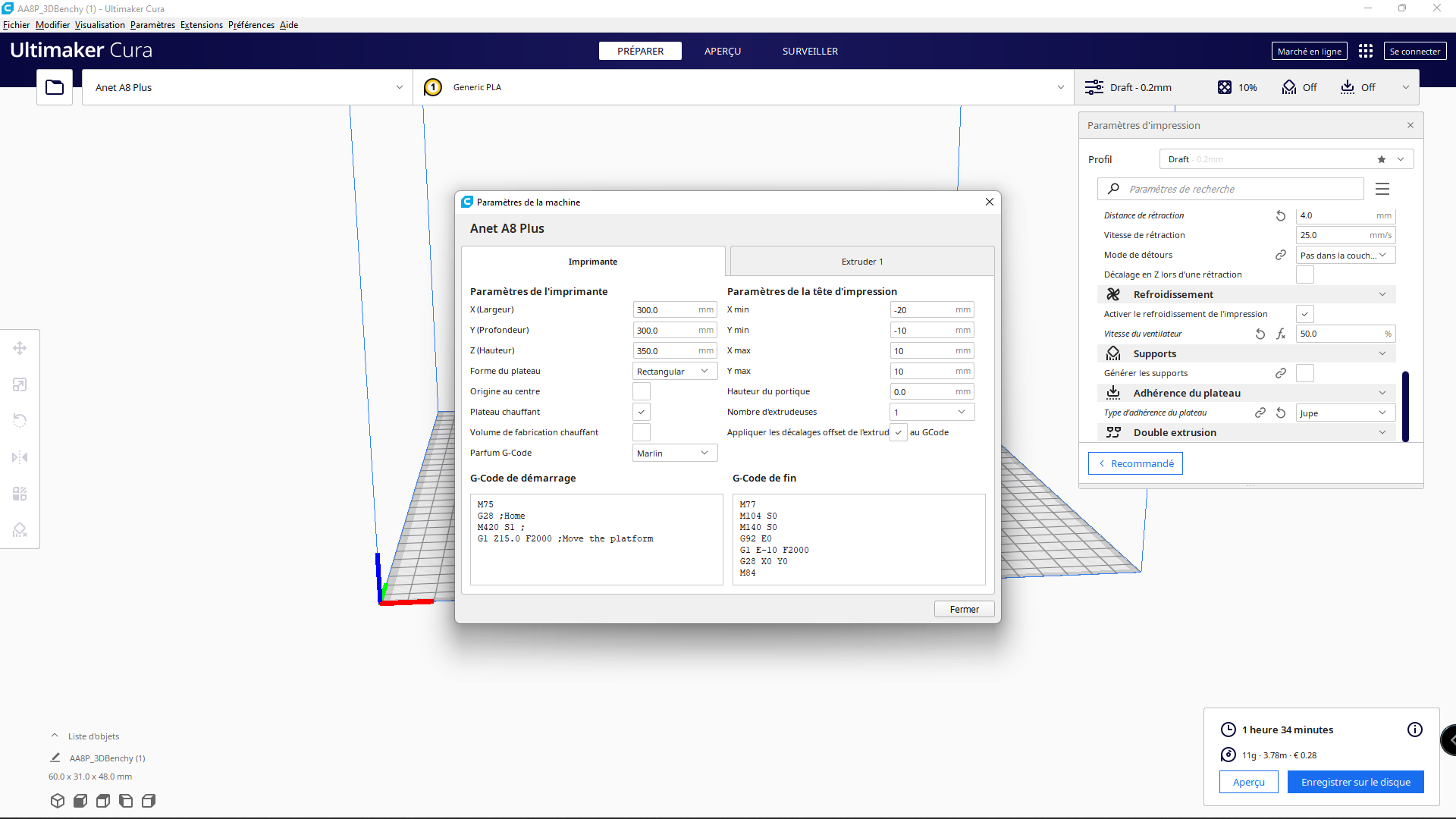Open the application switcher grid icon
The image size is (1456, 819).
coord(1366,51)
